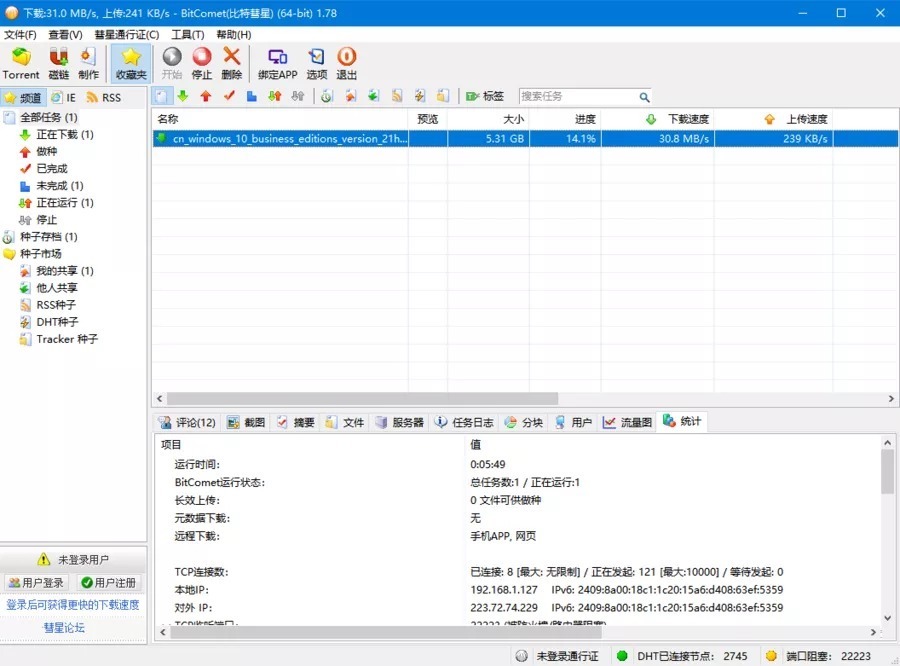Open the 登录后可获得更快的下载速度 link
900x666 pixels.
tap(73, 605)
